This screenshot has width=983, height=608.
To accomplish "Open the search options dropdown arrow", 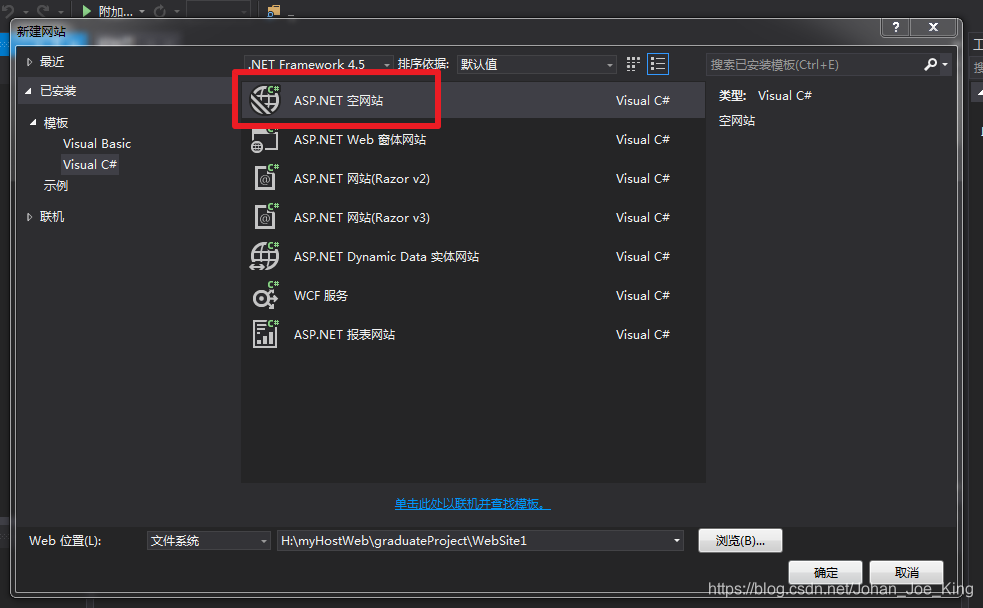I will pyautogui.click(x=945, y=64).
